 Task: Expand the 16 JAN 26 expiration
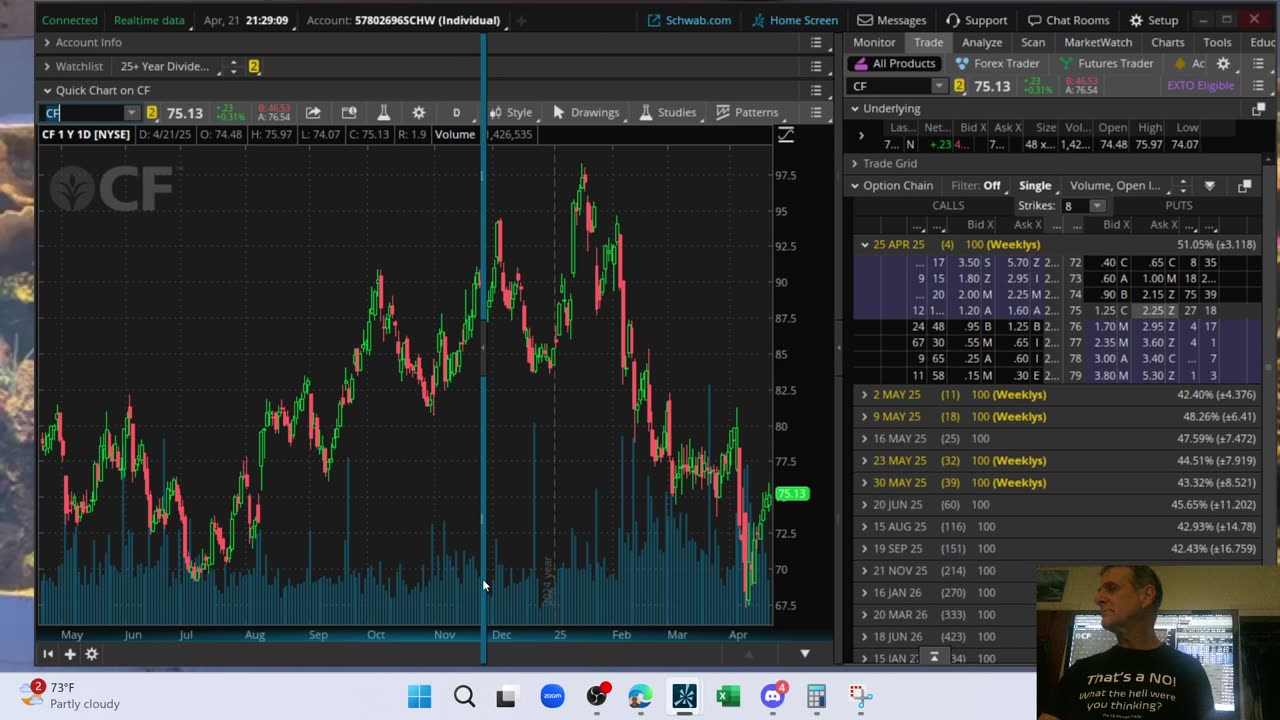click(x=864, y=592)
